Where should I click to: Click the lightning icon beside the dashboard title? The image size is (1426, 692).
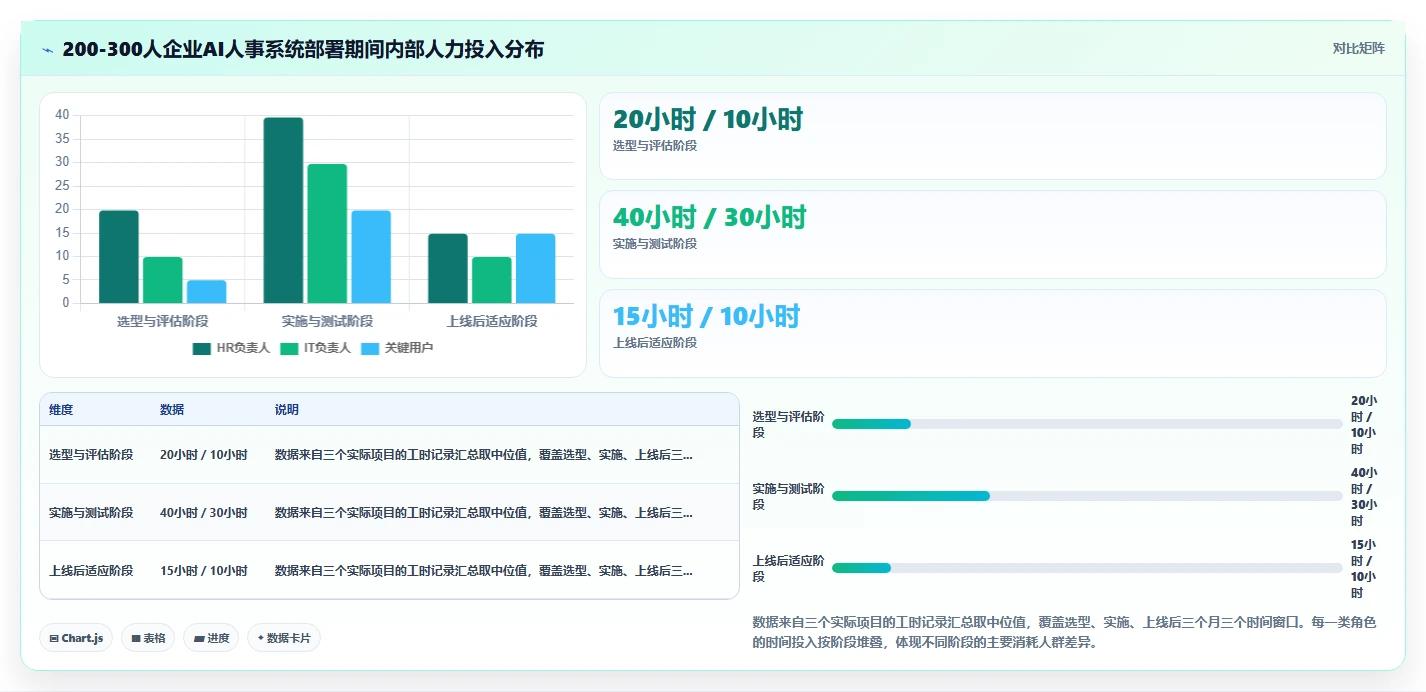coord(47,50)
